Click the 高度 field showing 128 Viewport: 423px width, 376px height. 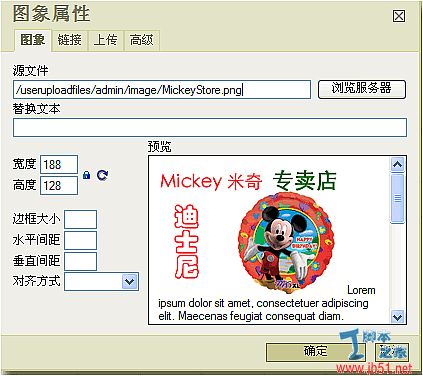pos(59,185)
